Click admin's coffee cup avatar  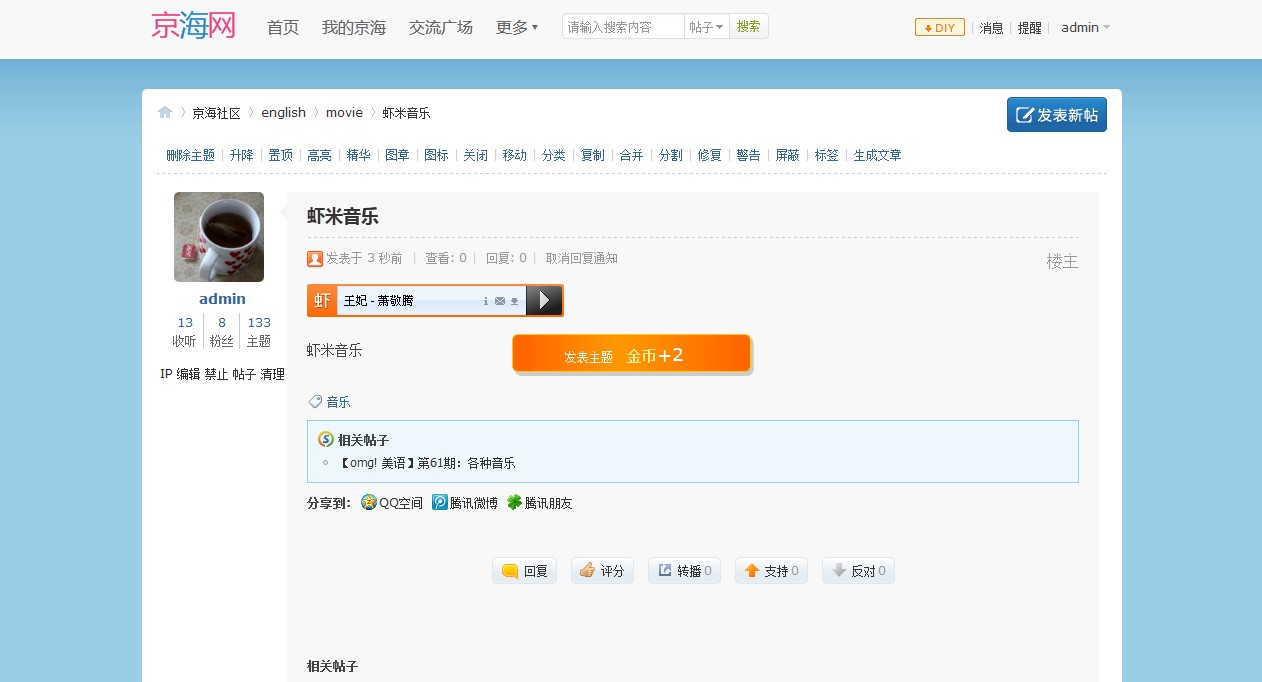pos(219,237)
